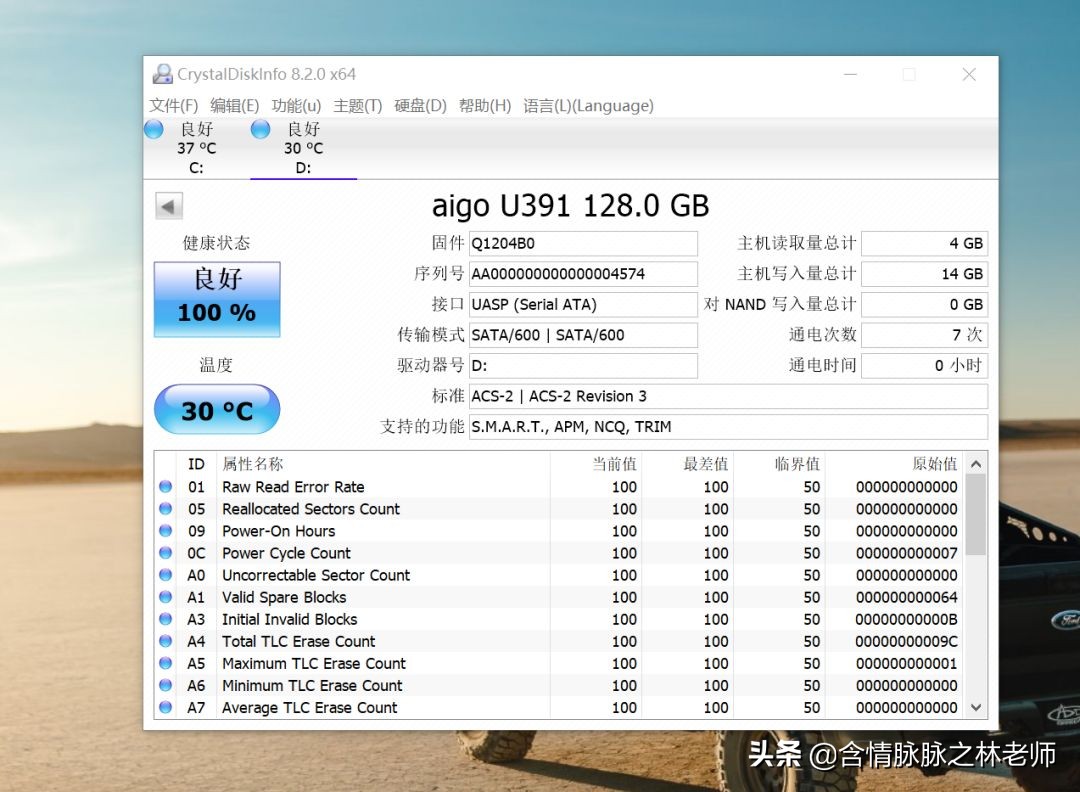Select the 序列号 serial number field
This screenshot has height=792, width=1080.
click(x=583, y=274)
